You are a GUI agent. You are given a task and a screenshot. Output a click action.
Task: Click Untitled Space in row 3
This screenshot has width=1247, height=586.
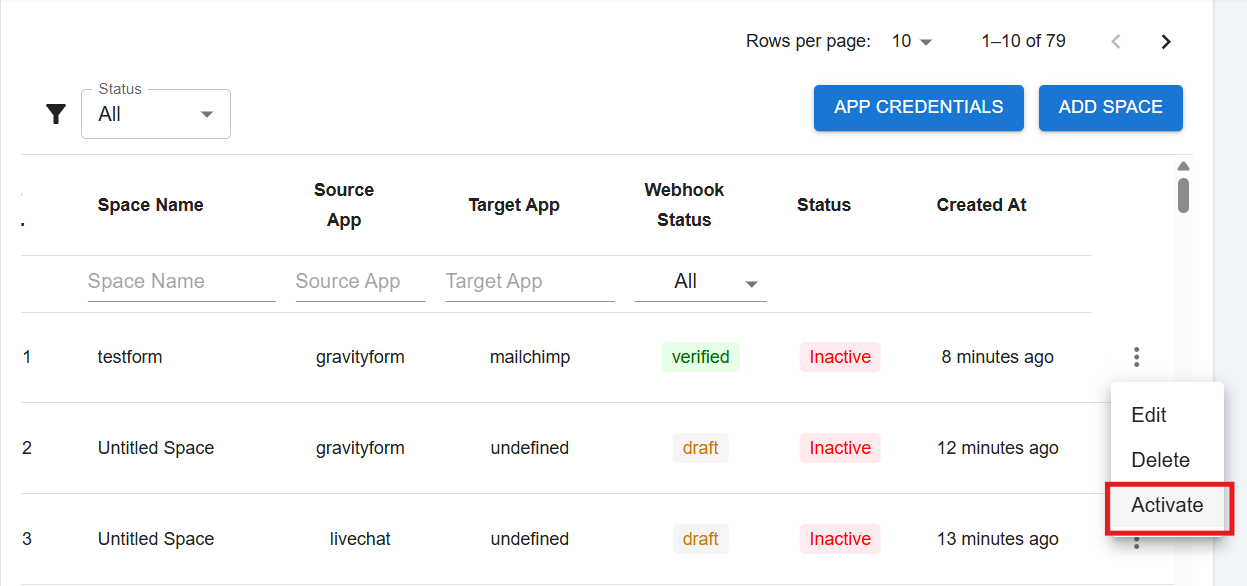click(156, 539)
